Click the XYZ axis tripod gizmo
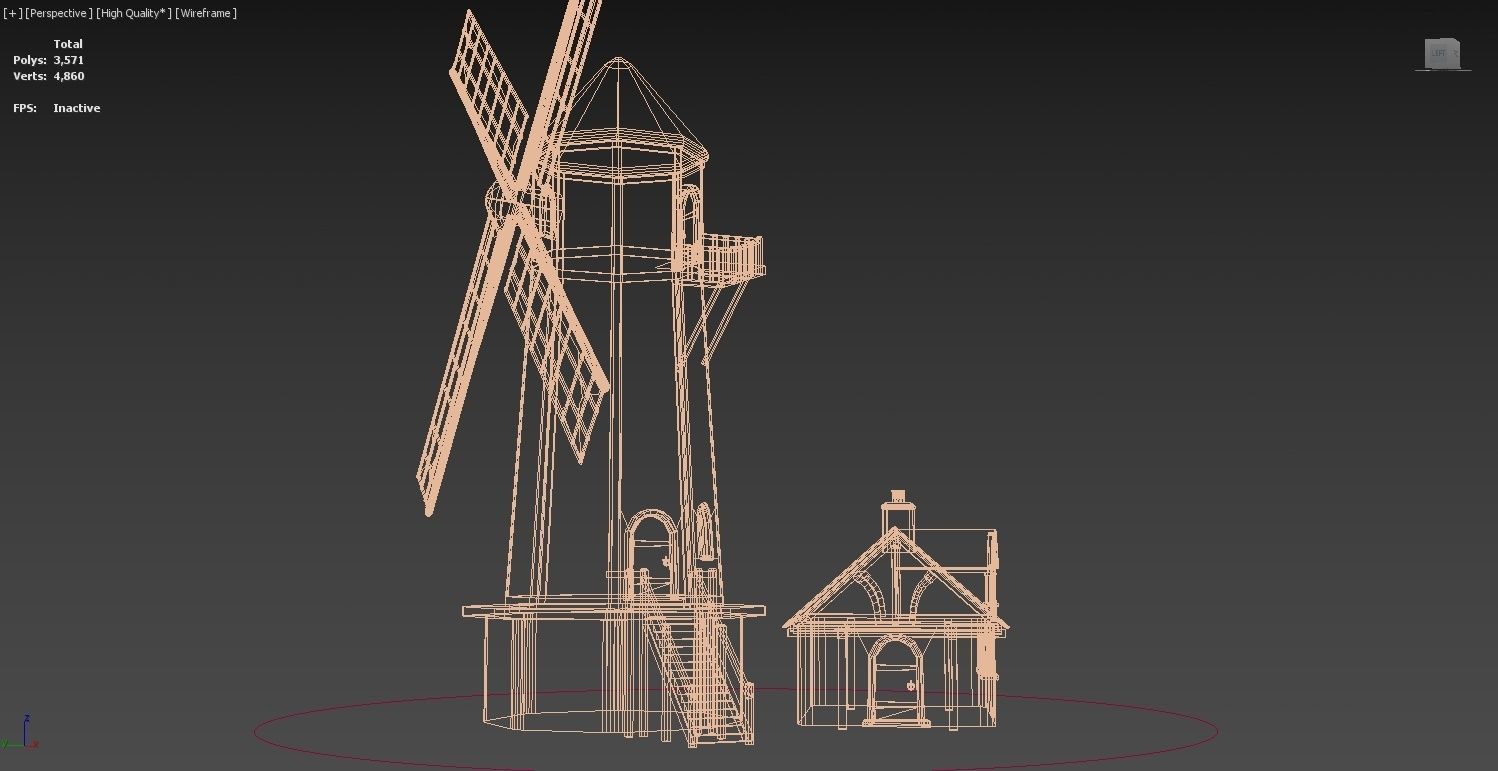1498x771 pixels. pyautogui.click(x=20, y=733)
